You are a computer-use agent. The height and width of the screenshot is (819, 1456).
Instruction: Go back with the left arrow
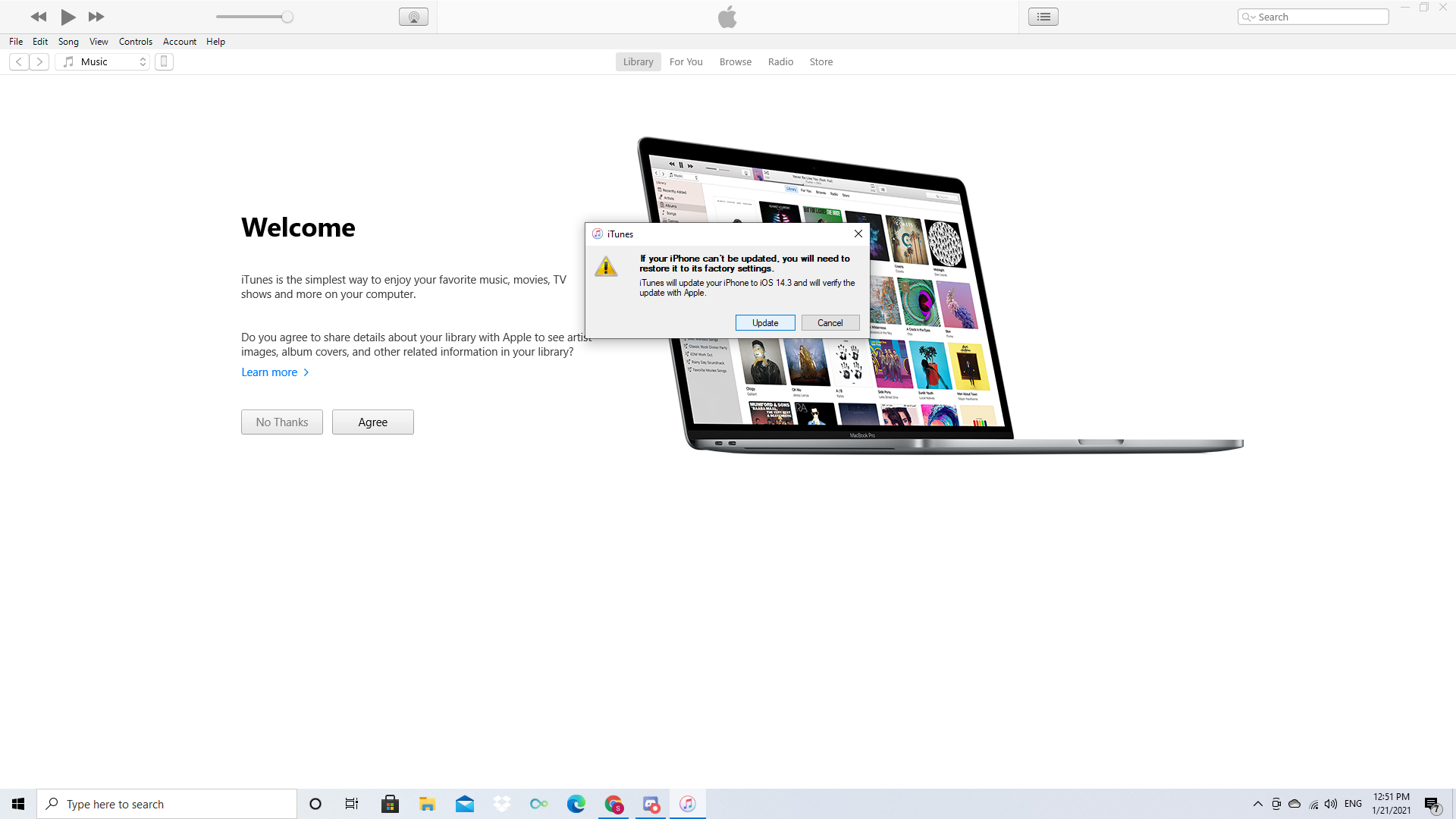19,61
